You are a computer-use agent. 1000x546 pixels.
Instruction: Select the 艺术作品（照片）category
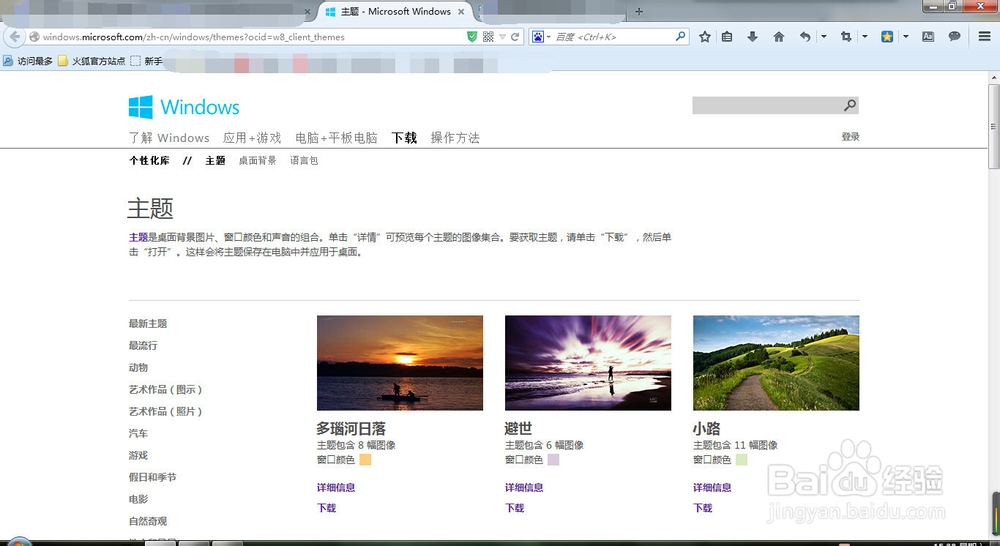point(166,411)
